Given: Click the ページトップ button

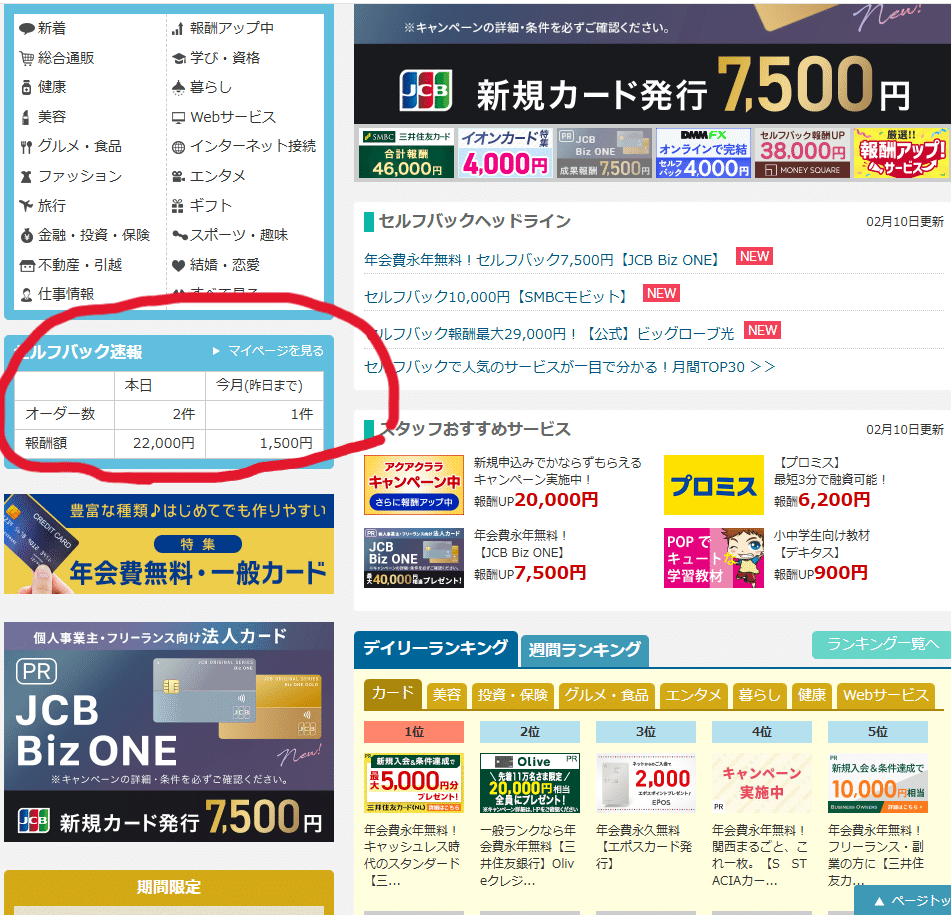Looking at the screenshot, I should click(902, 901).
